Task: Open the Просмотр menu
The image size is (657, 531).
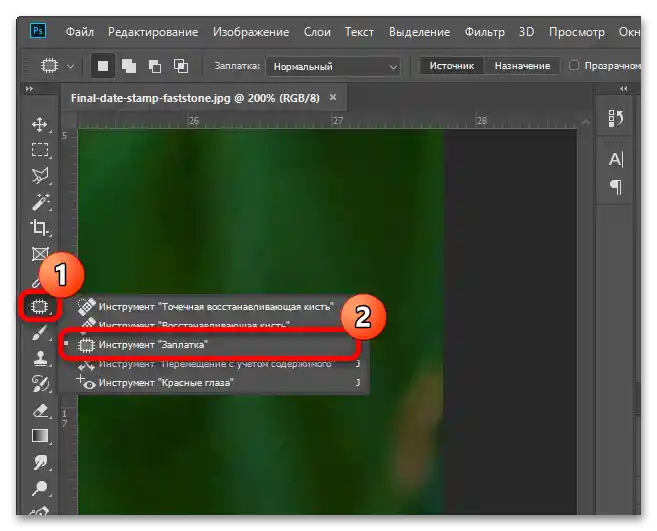Action: pos(577,32)
